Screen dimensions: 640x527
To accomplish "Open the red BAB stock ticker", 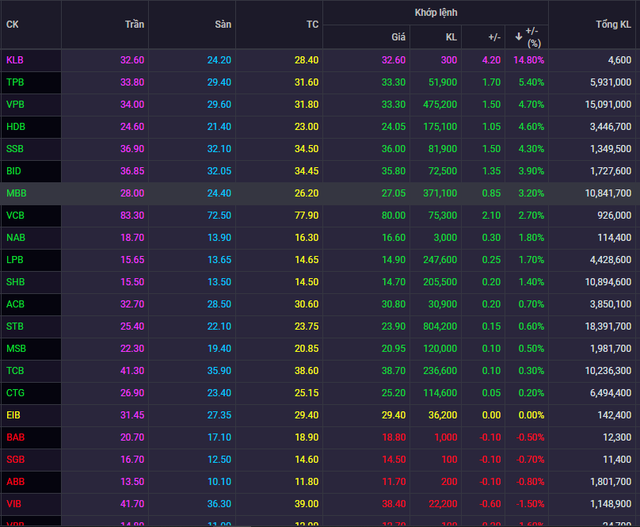I will tap(15, 436).
